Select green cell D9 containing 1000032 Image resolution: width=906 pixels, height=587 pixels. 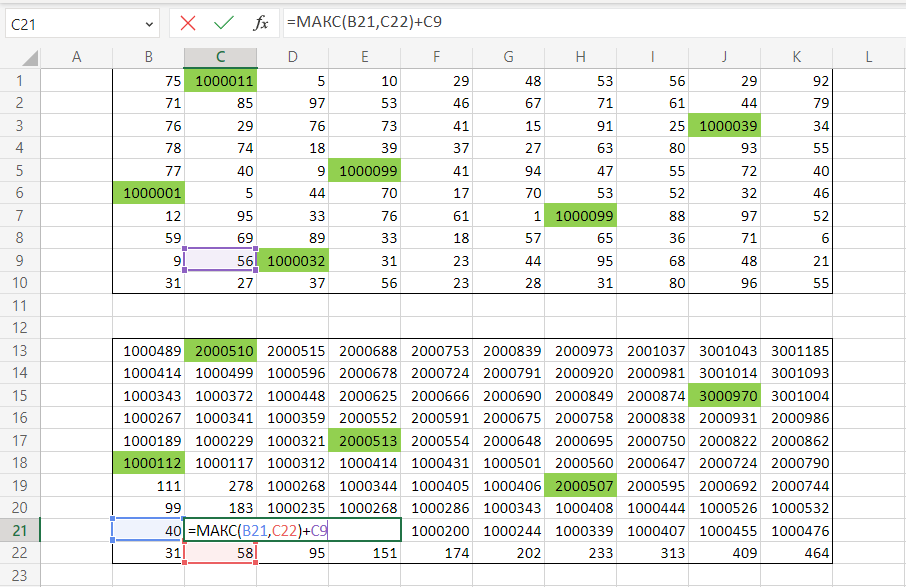click(292, 260)
